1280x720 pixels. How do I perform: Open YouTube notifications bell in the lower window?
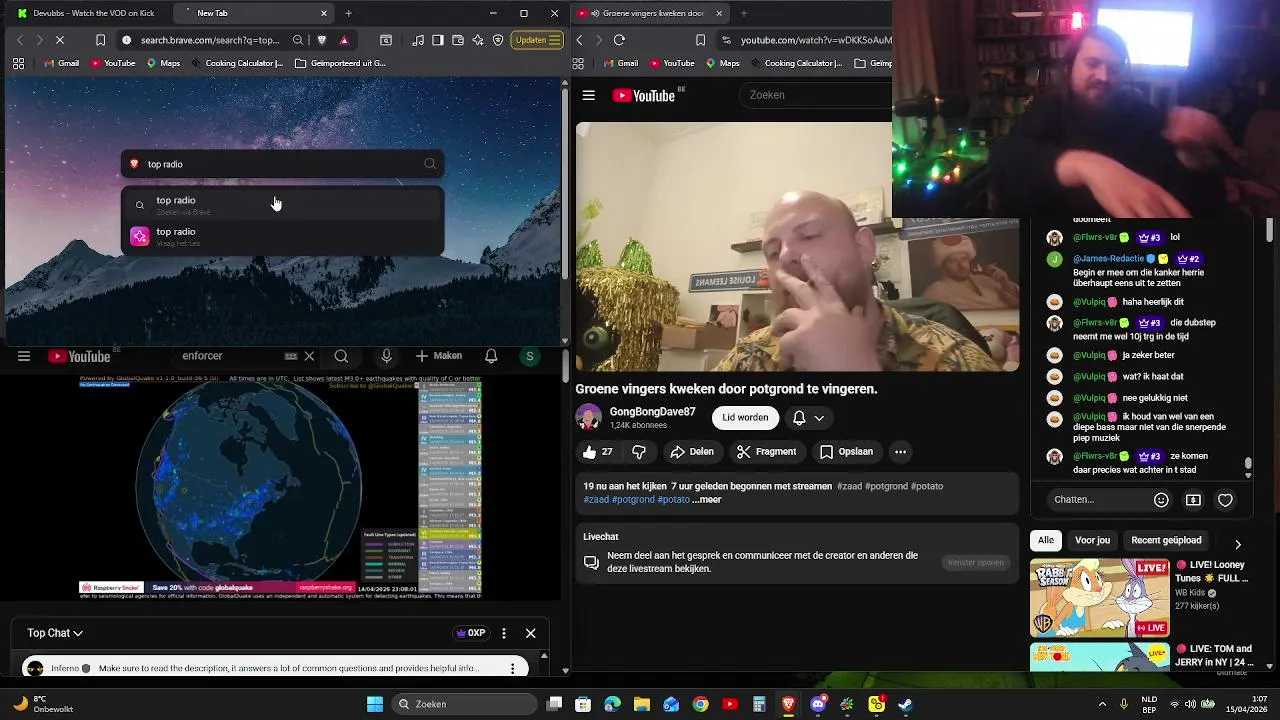point(491,356)
